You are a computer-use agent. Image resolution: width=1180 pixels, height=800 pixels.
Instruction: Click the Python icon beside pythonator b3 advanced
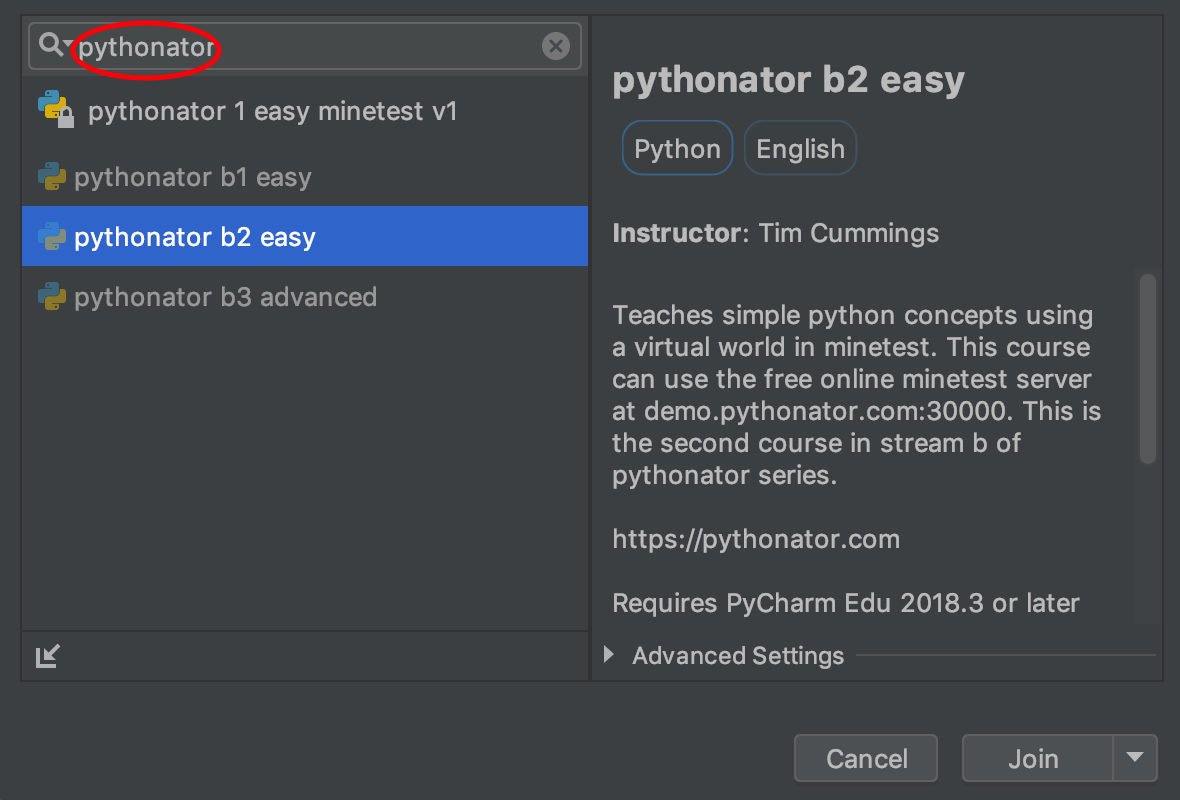coord(52,297)
